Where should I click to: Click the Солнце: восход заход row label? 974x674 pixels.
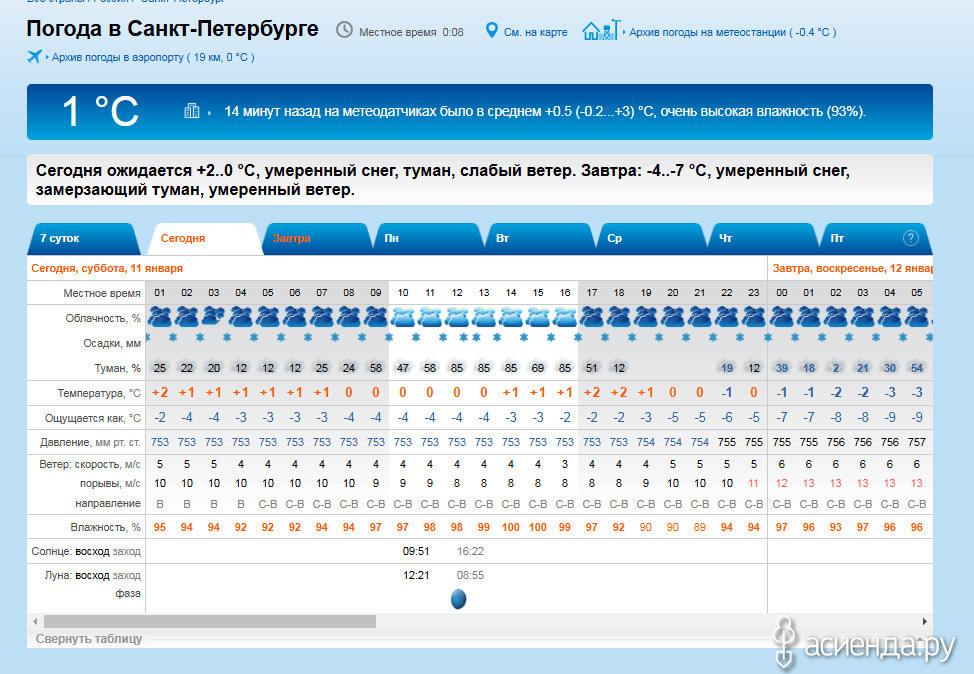pyautogui.click(x=86, y=552)
